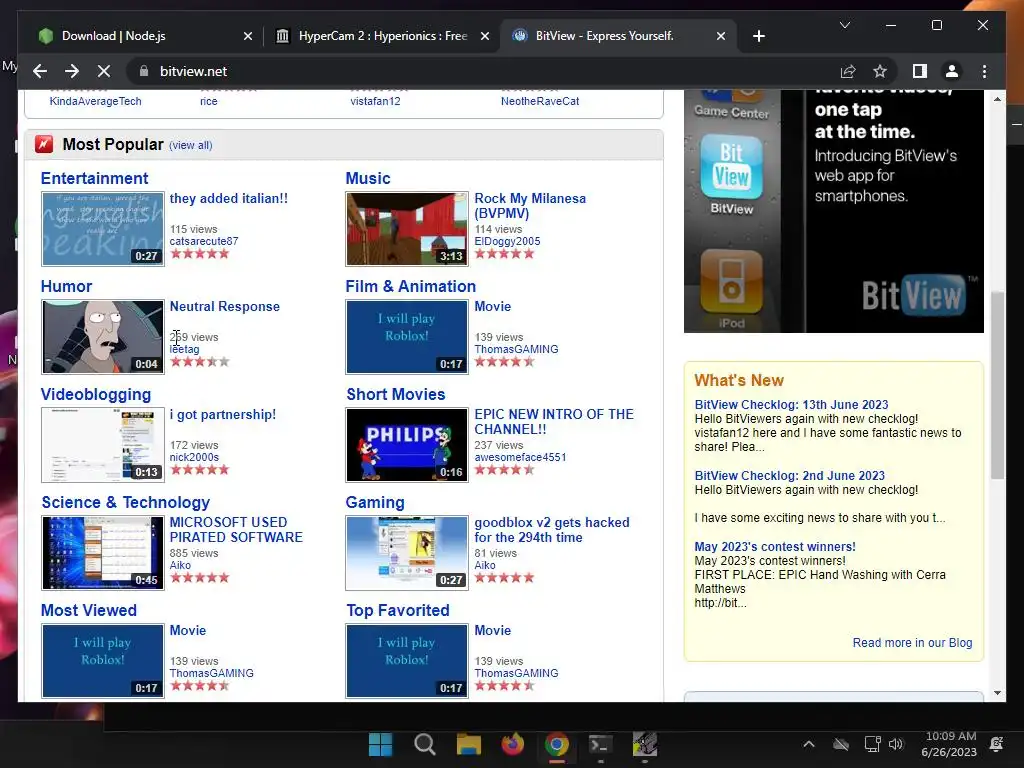Close the BitView tab
Viewport: 1024px width, 768px height.
720,37
